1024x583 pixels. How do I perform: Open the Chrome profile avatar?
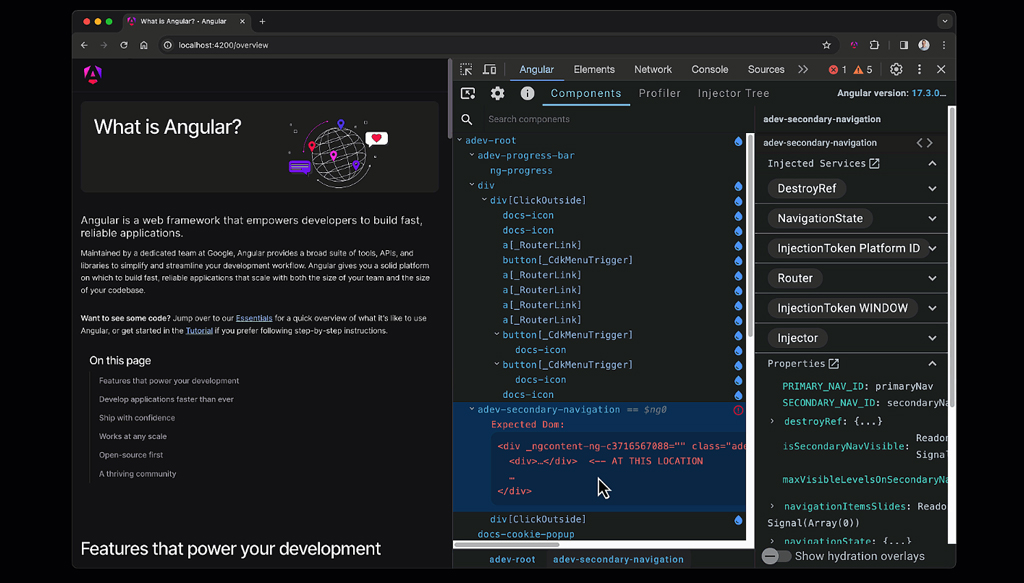click(923, 45)
